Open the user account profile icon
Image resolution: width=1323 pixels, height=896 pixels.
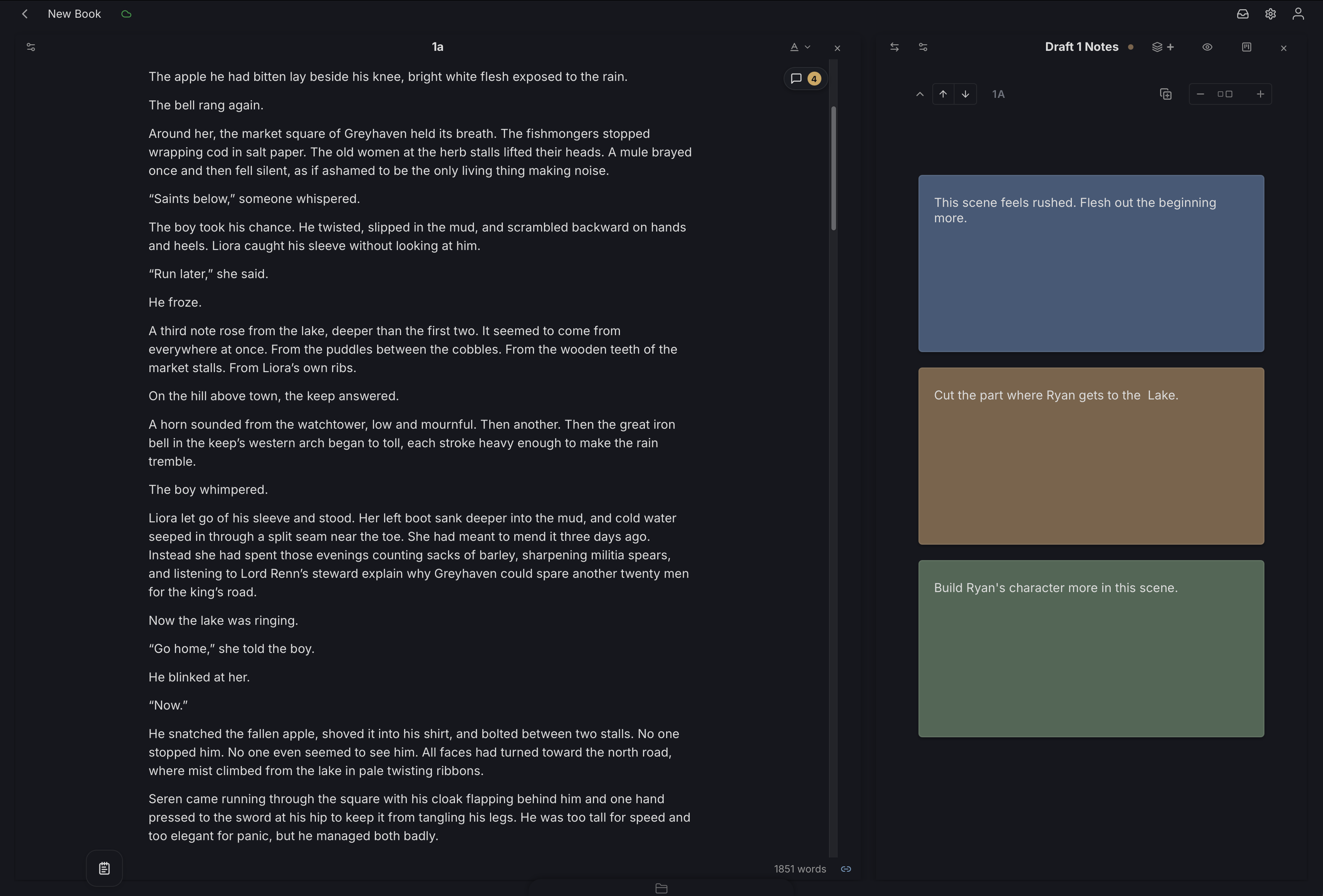(1298, 13)
